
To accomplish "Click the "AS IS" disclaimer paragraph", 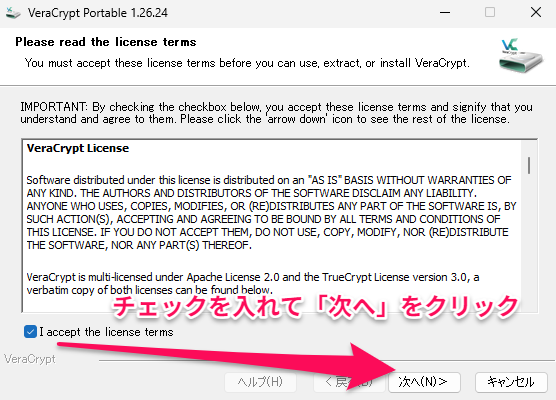I will coord(271,212).
